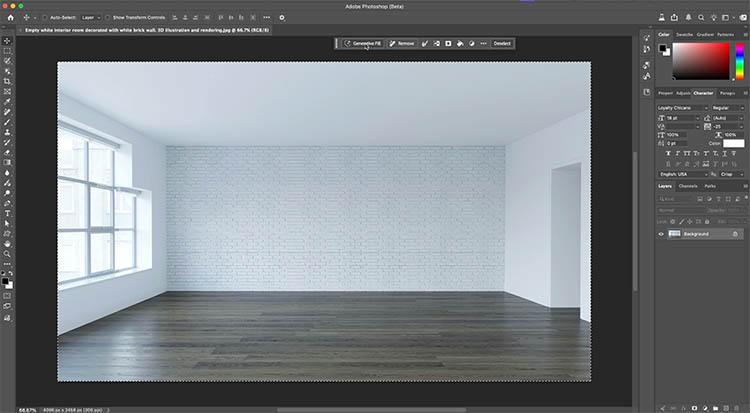
Task: Enable Show Transform Controls checkbox
Action: coord(107,18)
